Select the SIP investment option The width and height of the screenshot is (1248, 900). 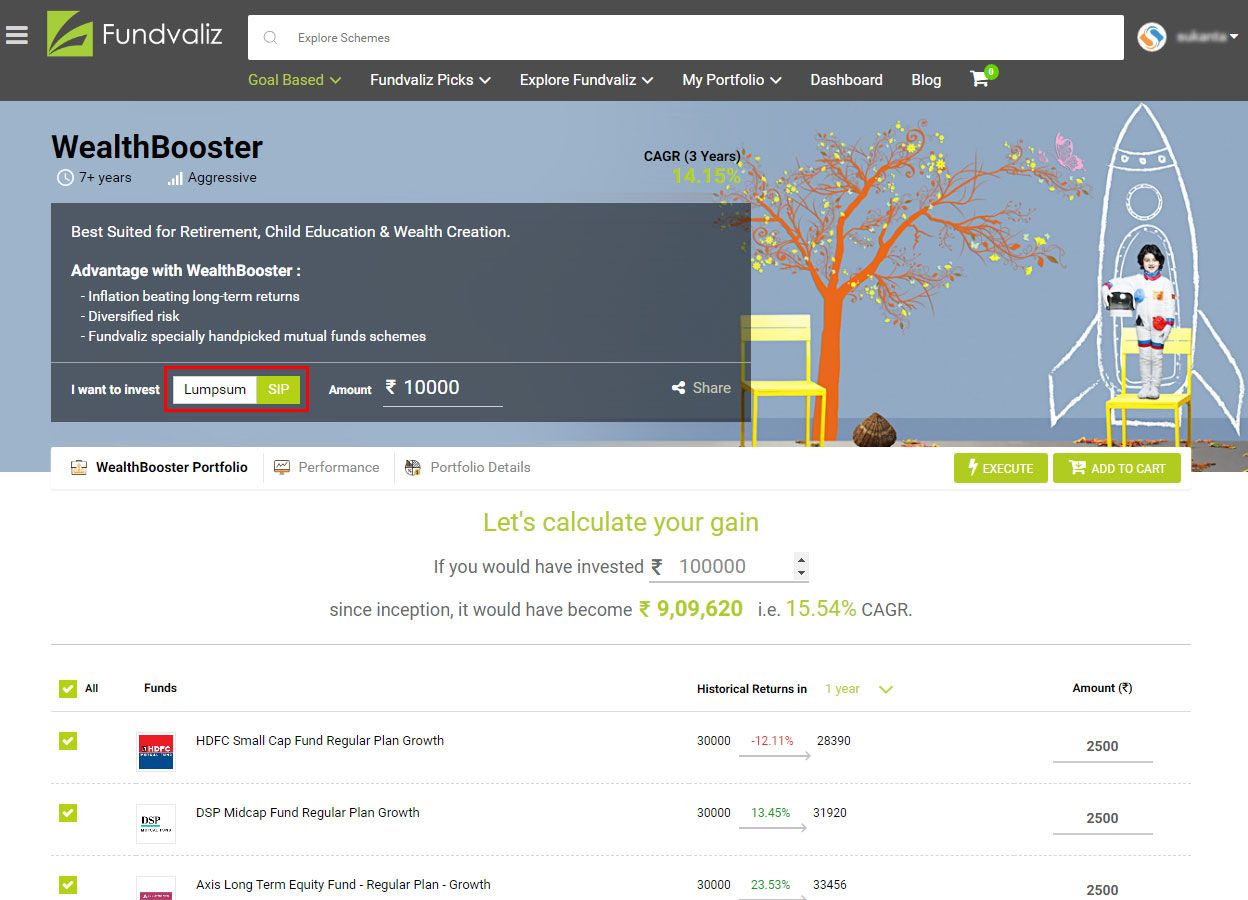point(278,389)
